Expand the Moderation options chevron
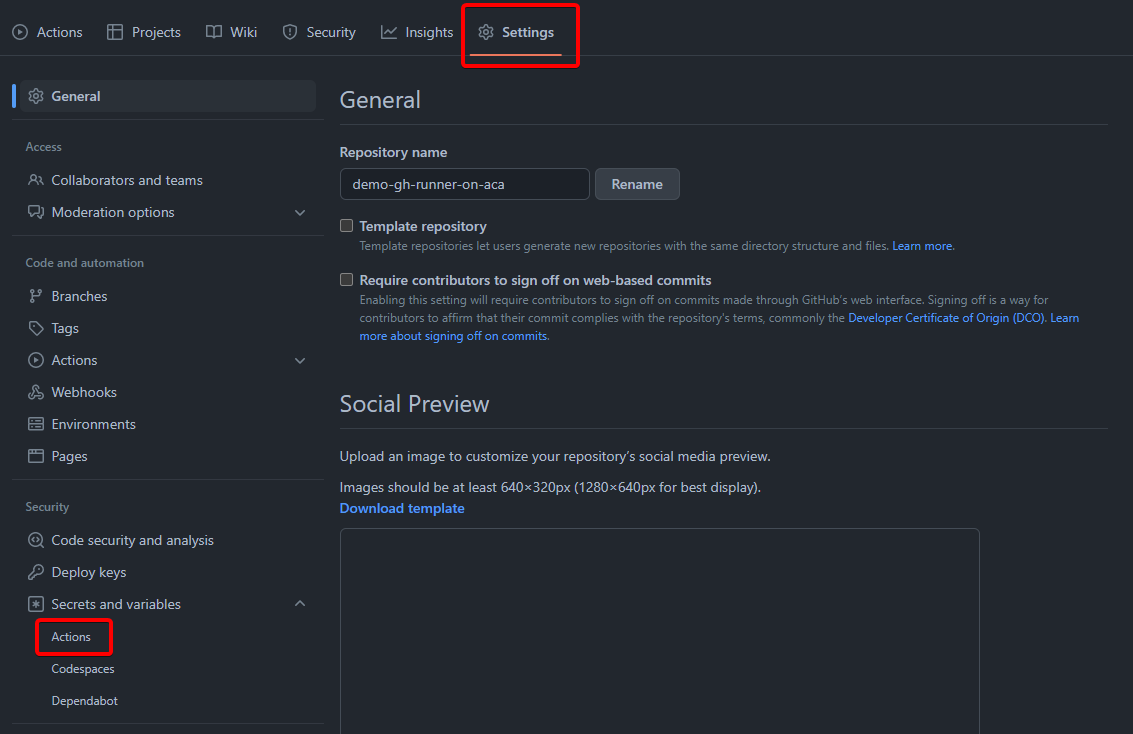The image size is (1133, 734). (x=300, y=212)
